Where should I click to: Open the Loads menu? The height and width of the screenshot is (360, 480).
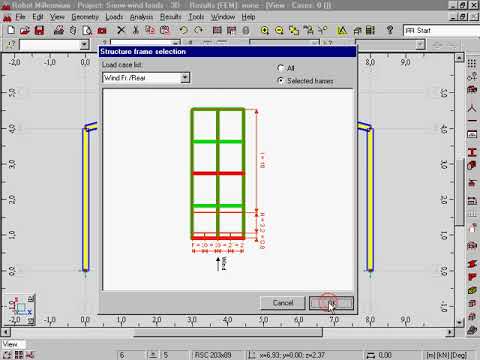(x=114, y=17)
